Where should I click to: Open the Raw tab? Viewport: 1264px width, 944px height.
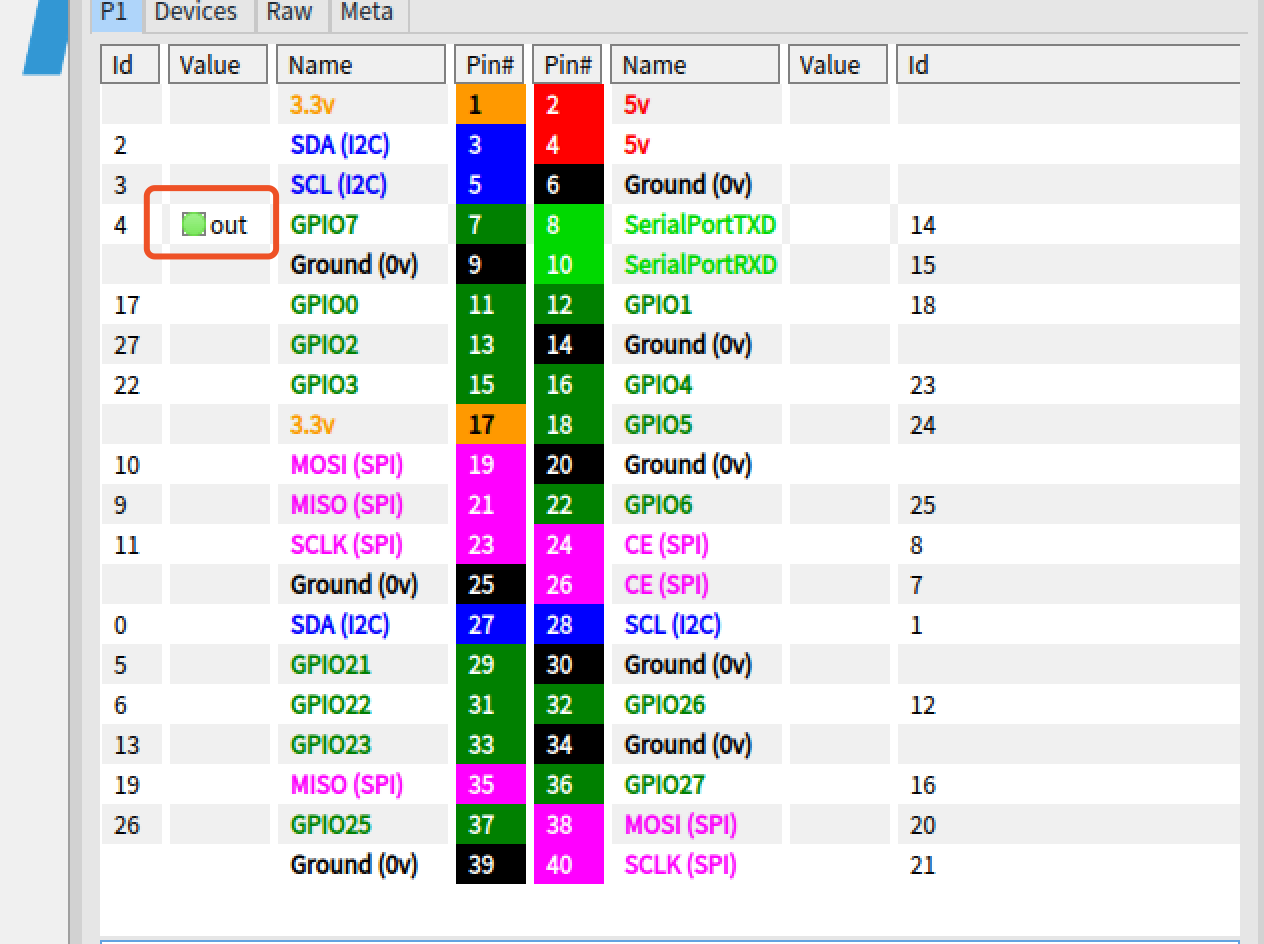(x=289, y=12)
